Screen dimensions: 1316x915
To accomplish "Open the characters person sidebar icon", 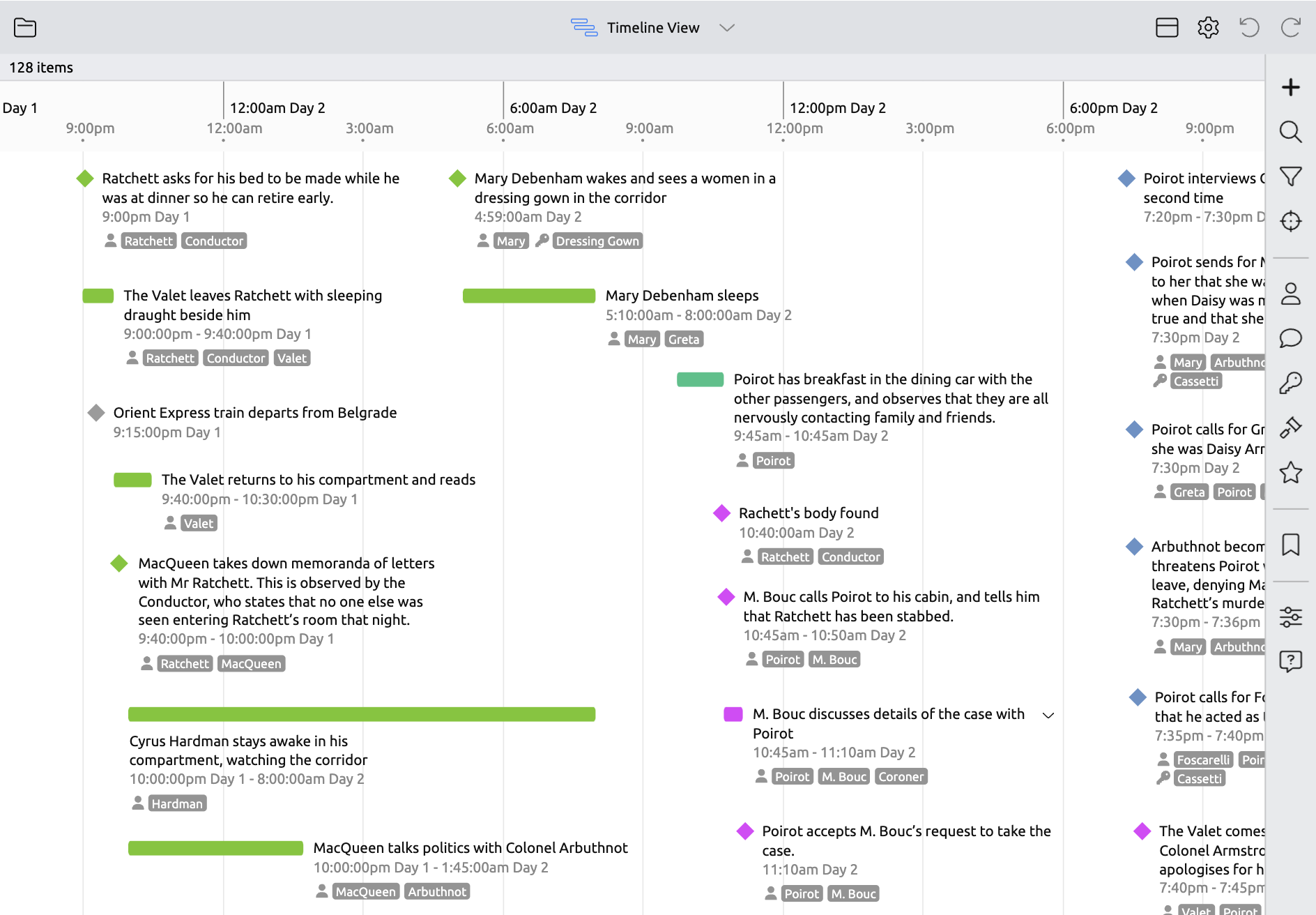I will tap(1291, 294).
